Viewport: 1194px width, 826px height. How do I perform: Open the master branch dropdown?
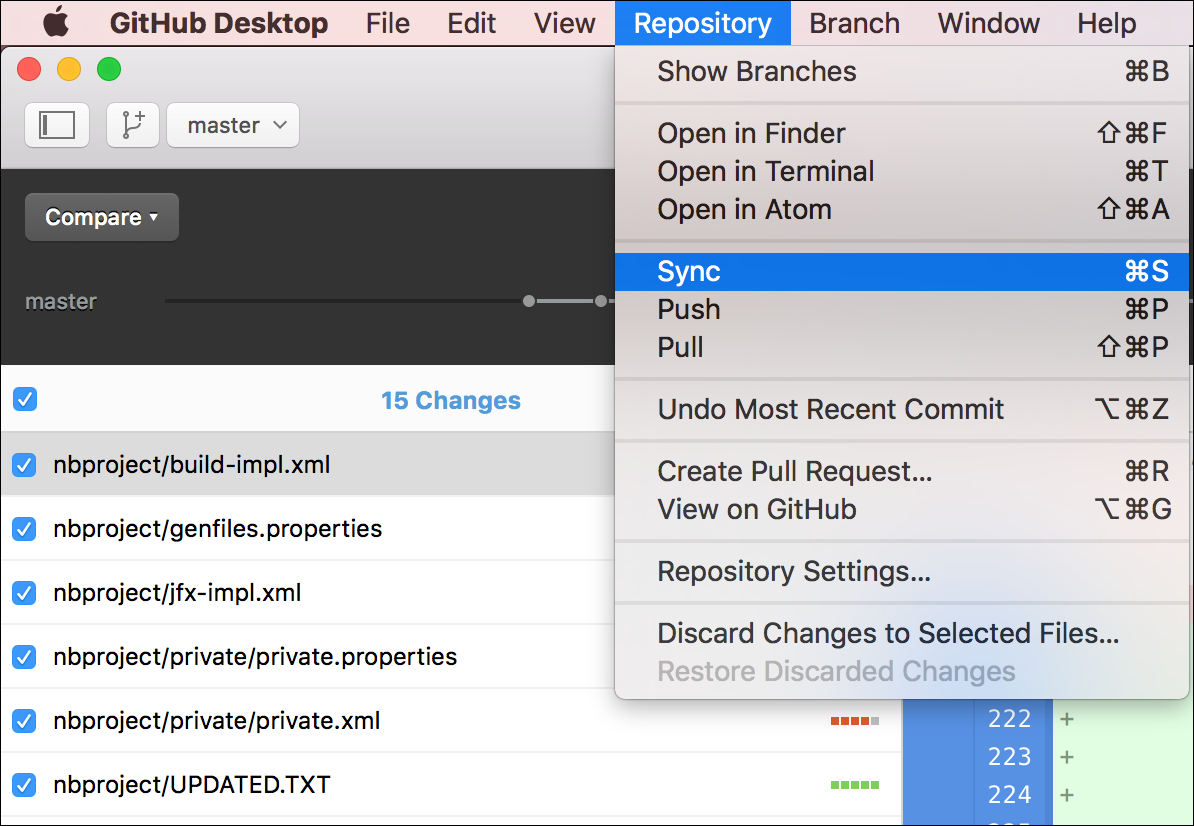click(x=233, y=125)
